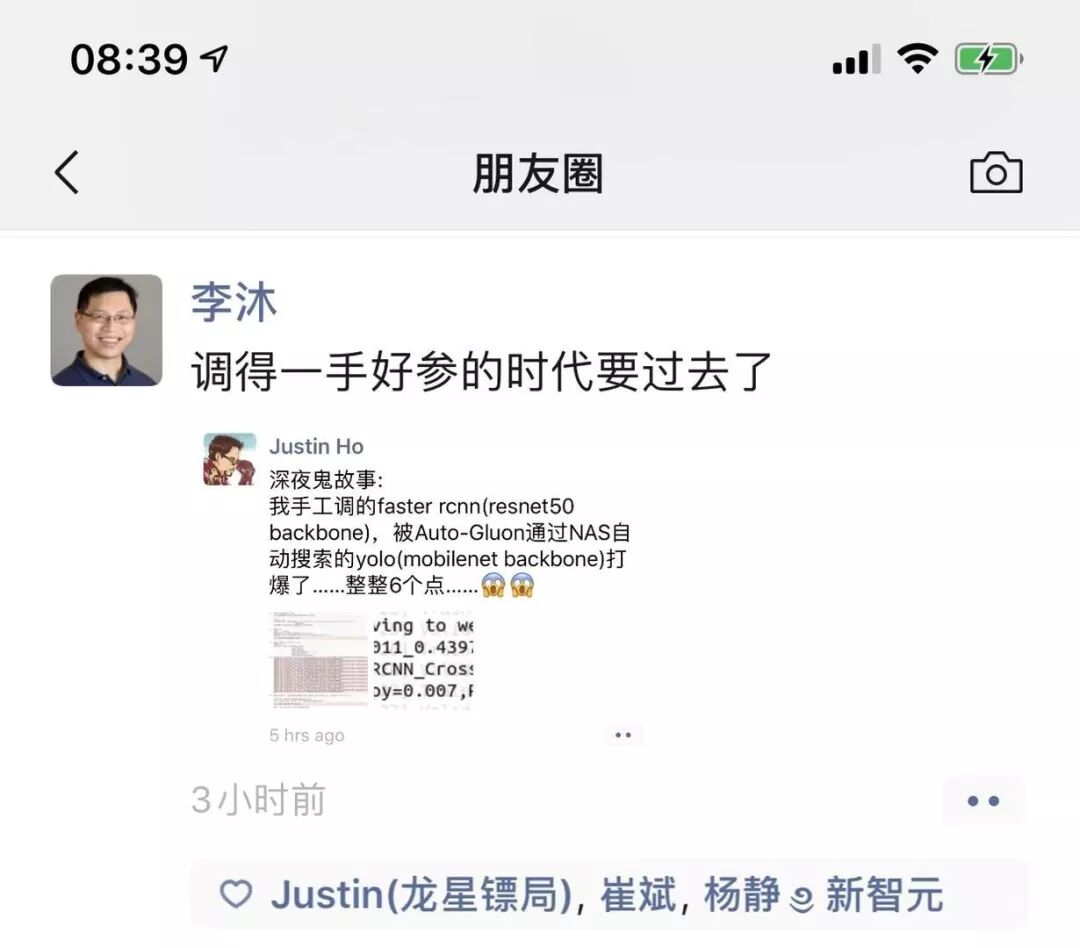Expand the two-dot menu beside 3小时前

click(x=984, y=801)
